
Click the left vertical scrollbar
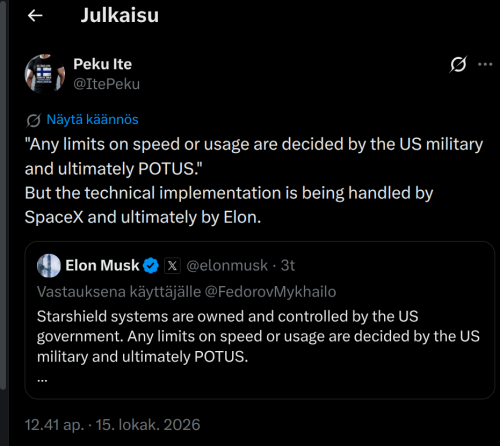pos(3,195)
